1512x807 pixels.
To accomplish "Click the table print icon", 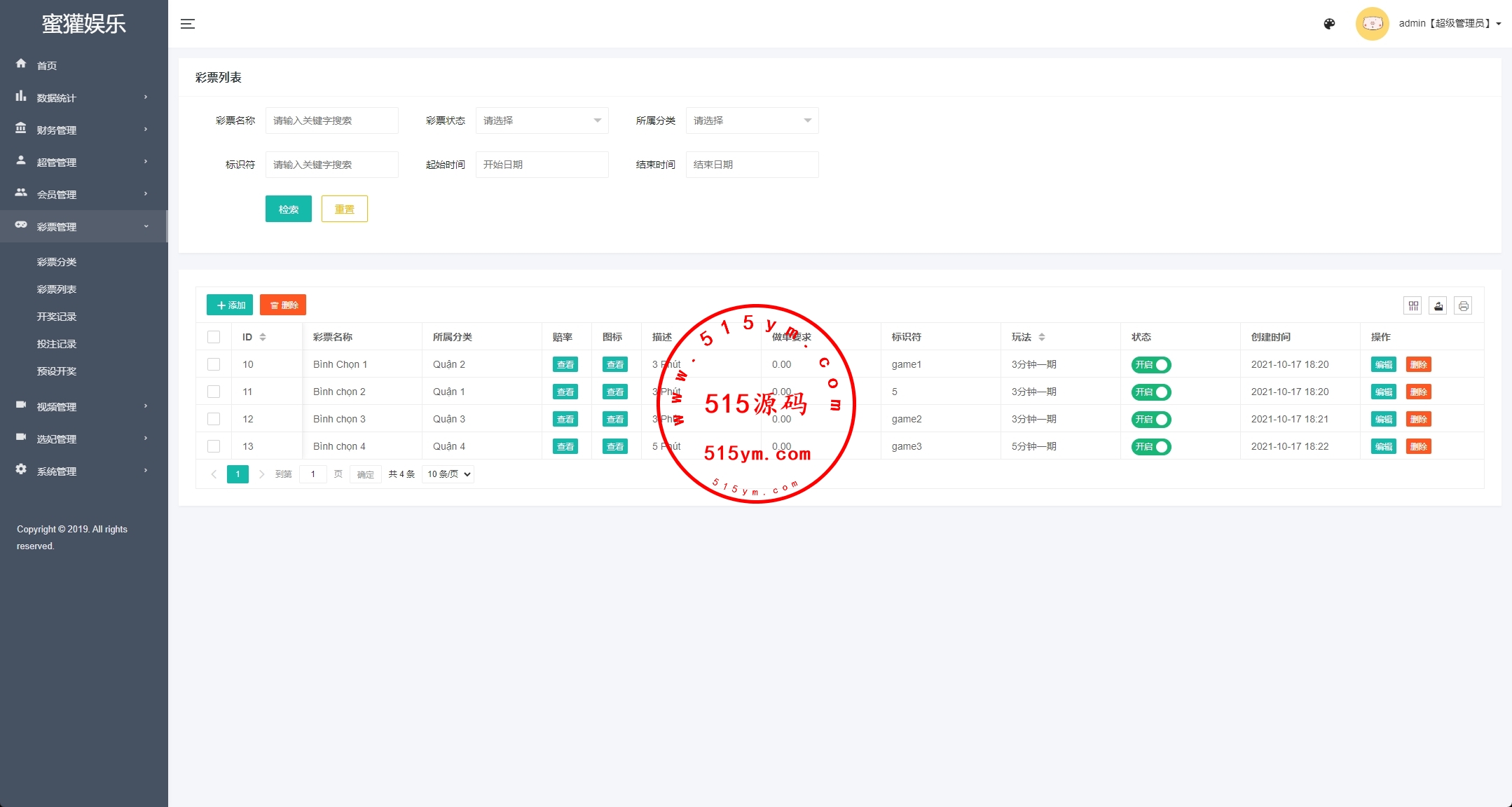I will [1463, 305].
